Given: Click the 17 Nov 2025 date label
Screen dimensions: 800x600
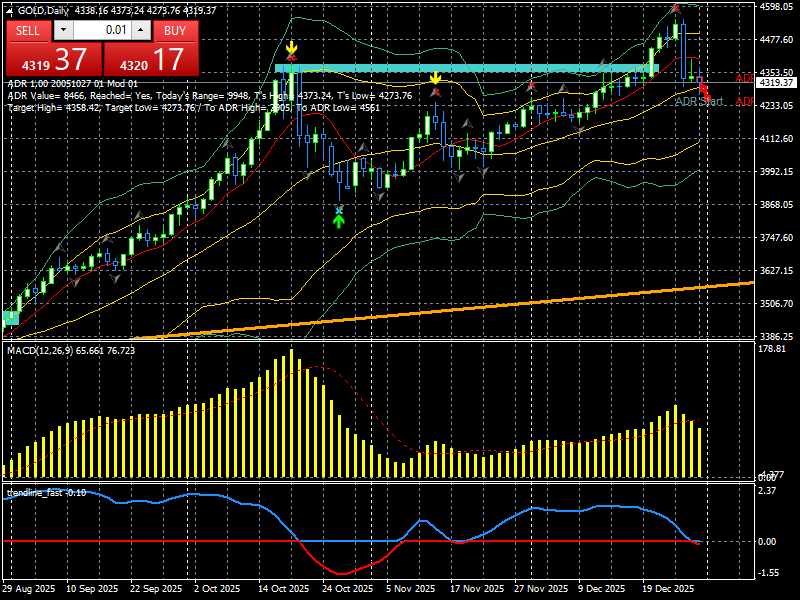Looking at the screenshot, I should tap(477, 589).
